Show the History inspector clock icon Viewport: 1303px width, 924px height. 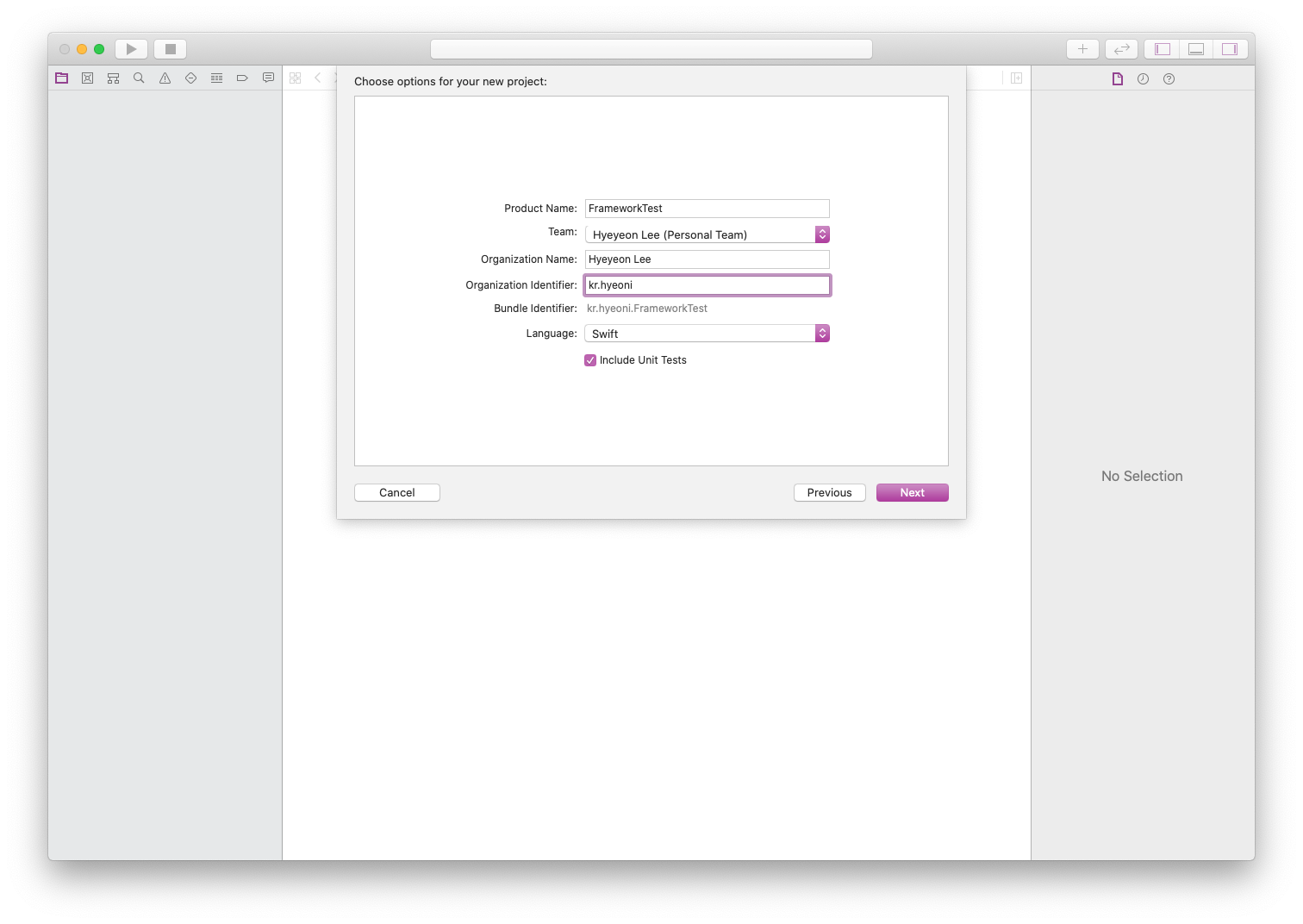click(1143, 78)
